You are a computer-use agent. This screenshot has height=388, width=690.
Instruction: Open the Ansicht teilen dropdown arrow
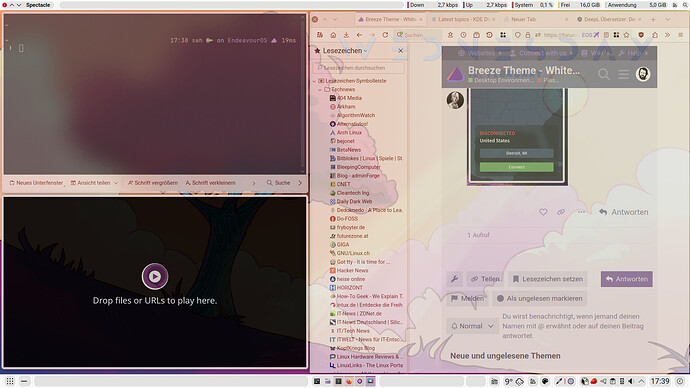116,183
